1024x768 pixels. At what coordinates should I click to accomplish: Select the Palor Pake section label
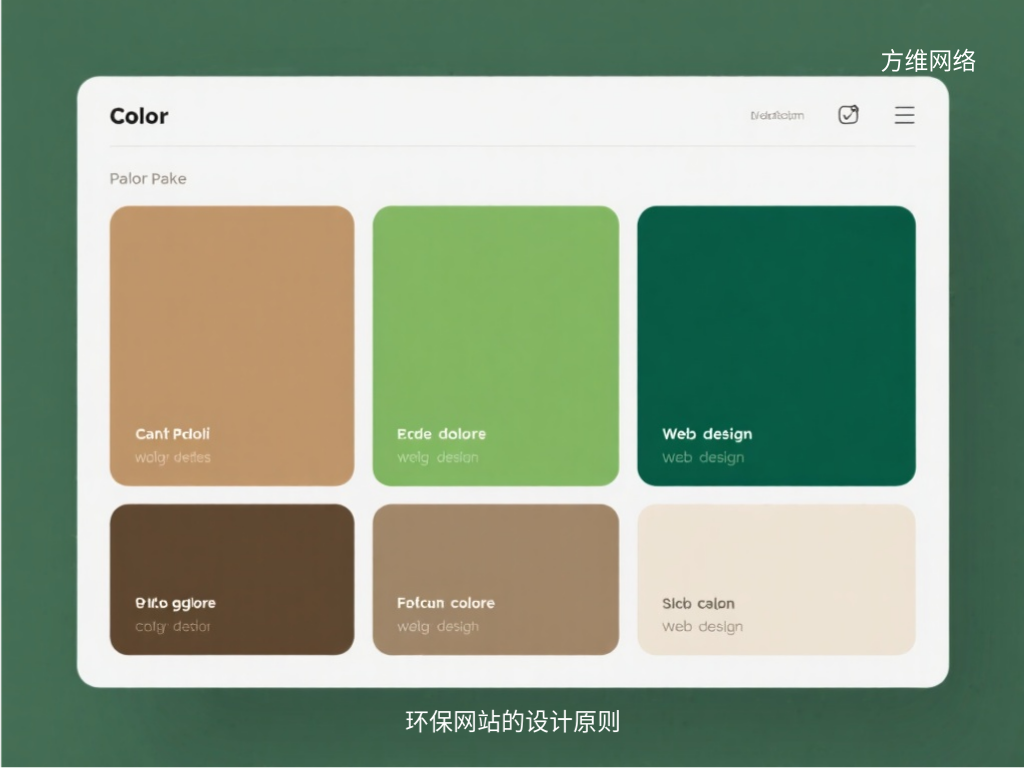tap(148, 179)
